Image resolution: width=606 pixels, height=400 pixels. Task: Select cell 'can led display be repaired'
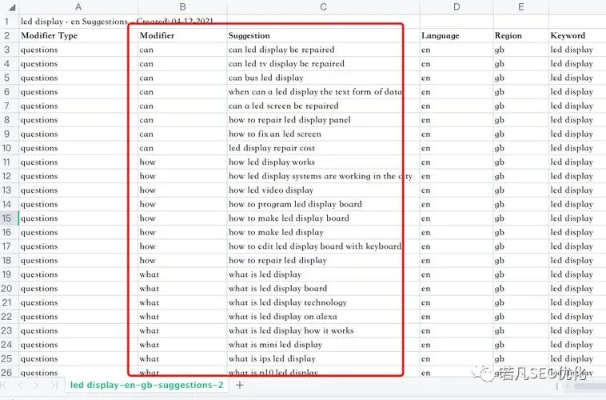click(x=281, y=49)
